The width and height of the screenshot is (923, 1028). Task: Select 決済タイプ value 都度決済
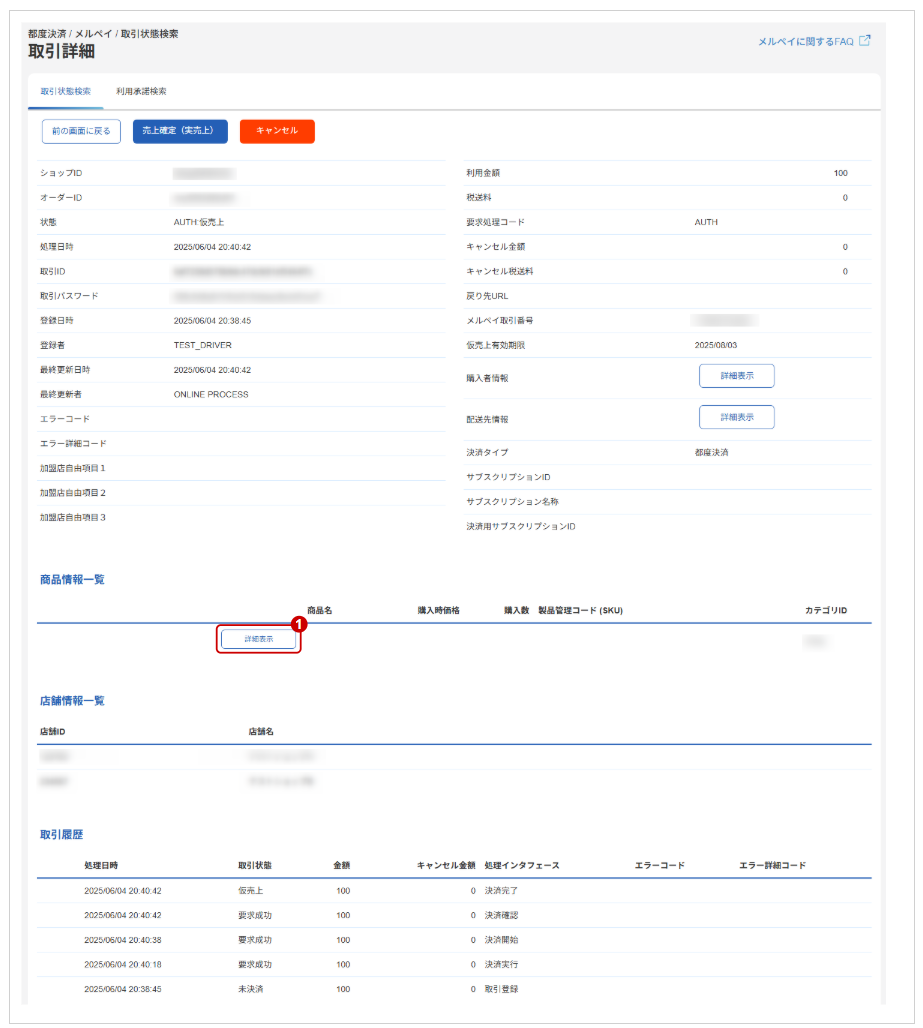point(711,452)
